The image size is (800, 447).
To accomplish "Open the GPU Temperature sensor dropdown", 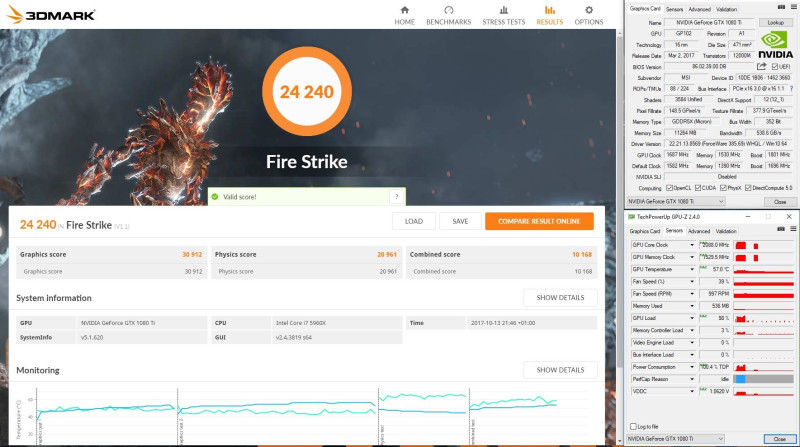I will tap(692, 269).
